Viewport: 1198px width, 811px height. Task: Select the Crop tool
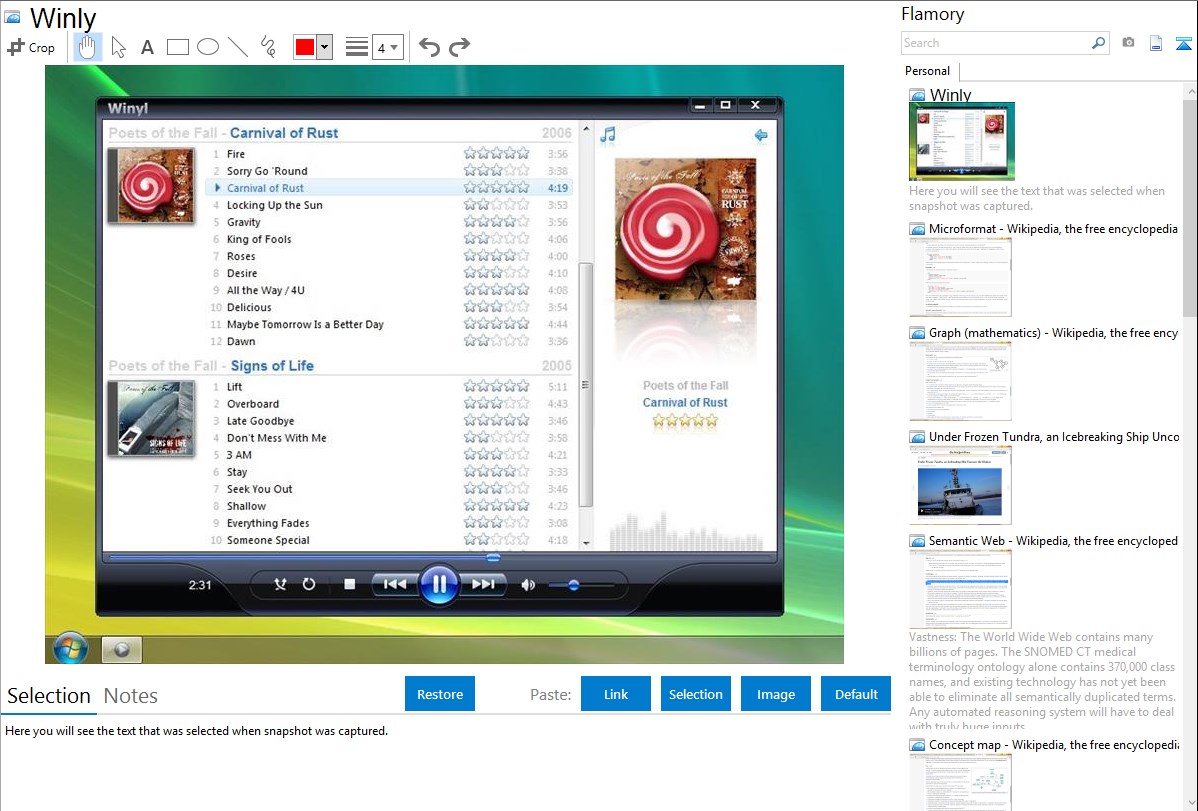[x=31, y=47]
